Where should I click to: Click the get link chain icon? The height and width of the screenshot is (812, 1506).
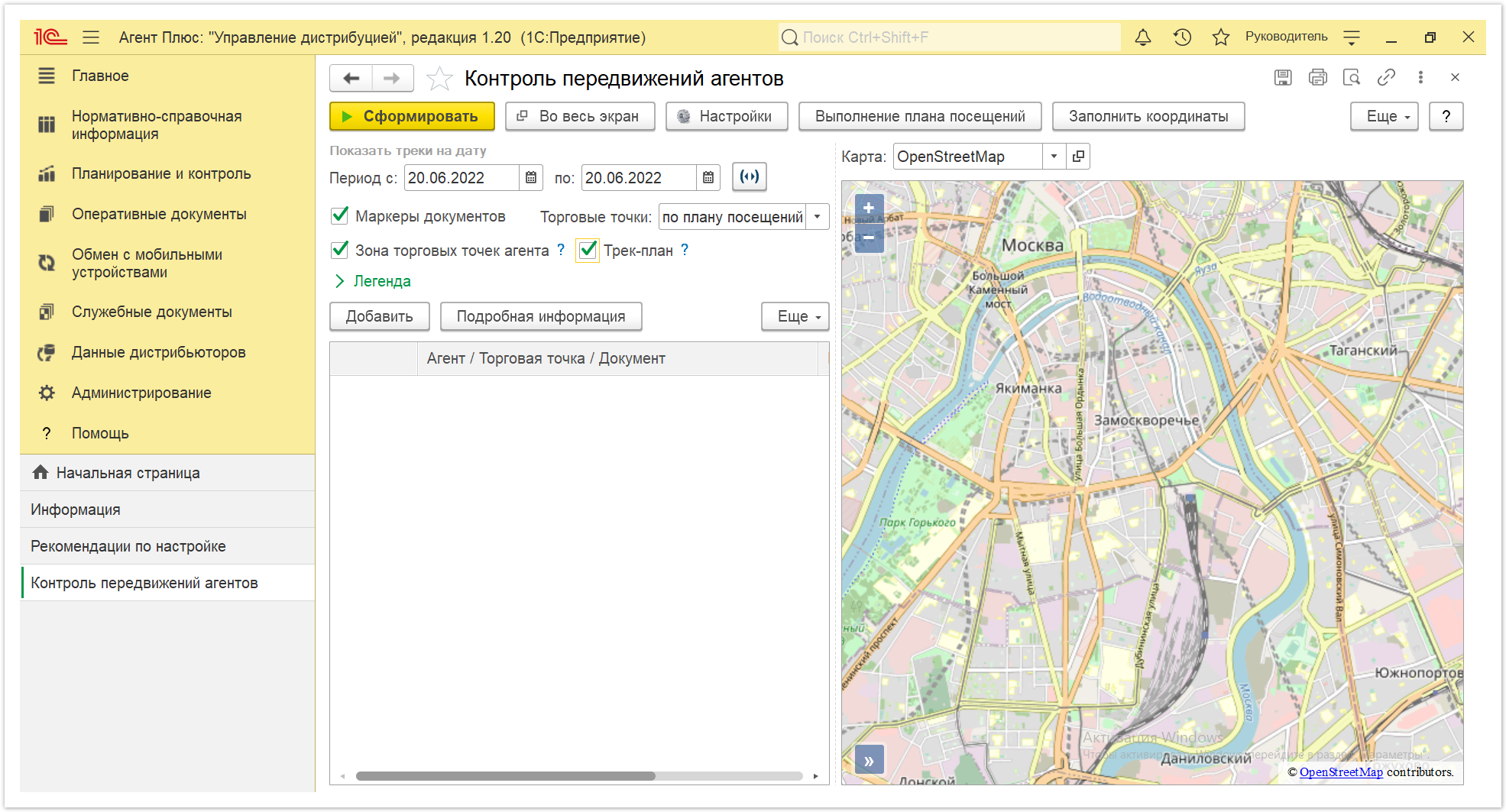pos(1386,77)
